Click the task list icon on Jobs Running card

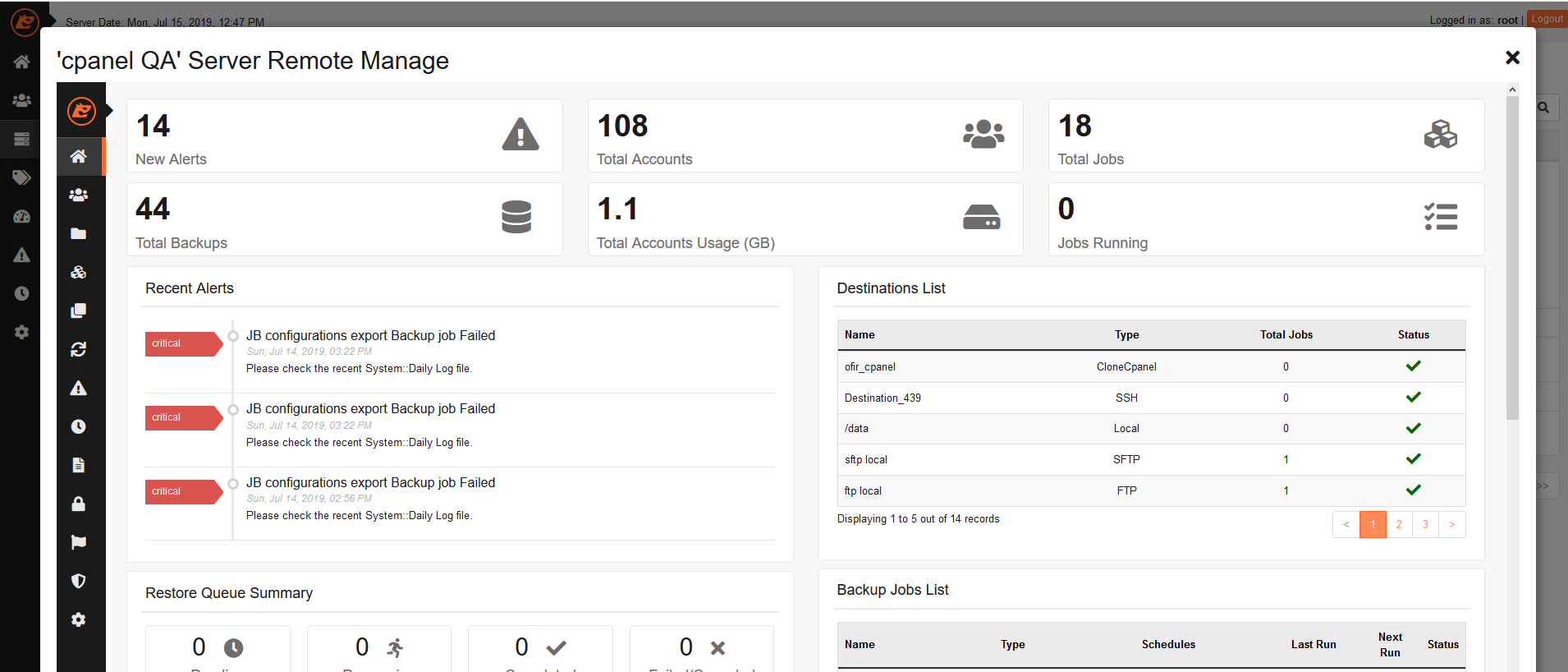pos(1441,217)
